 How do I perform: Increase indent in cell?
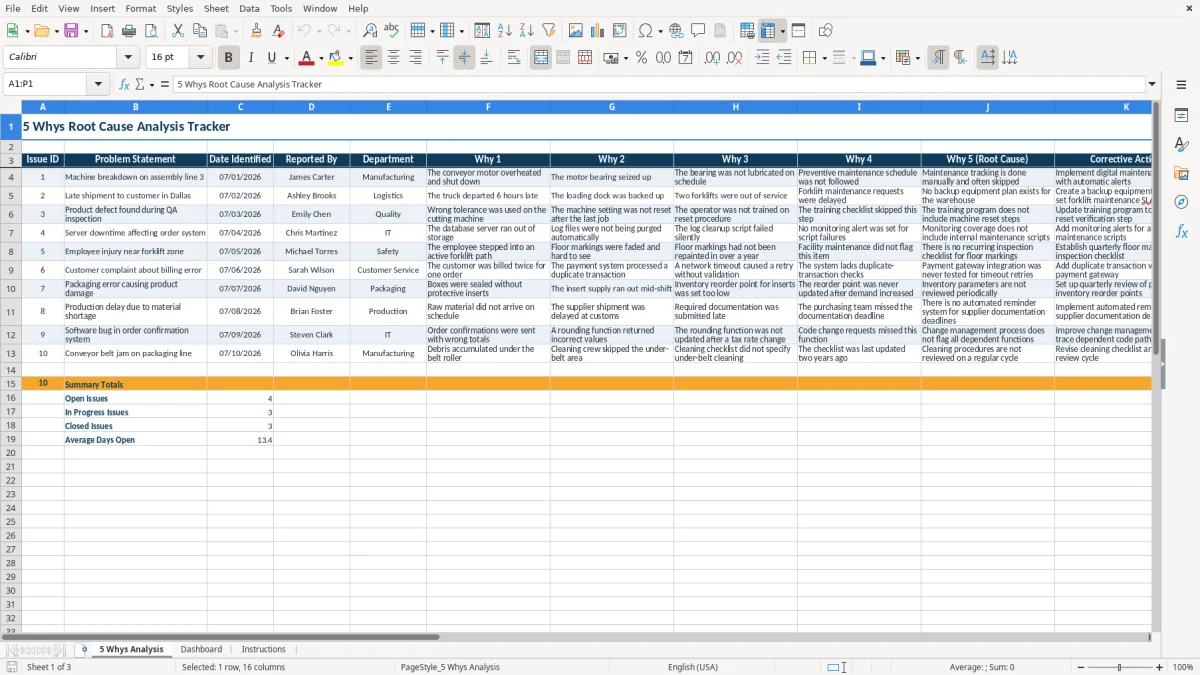click(x=762, y=58)
